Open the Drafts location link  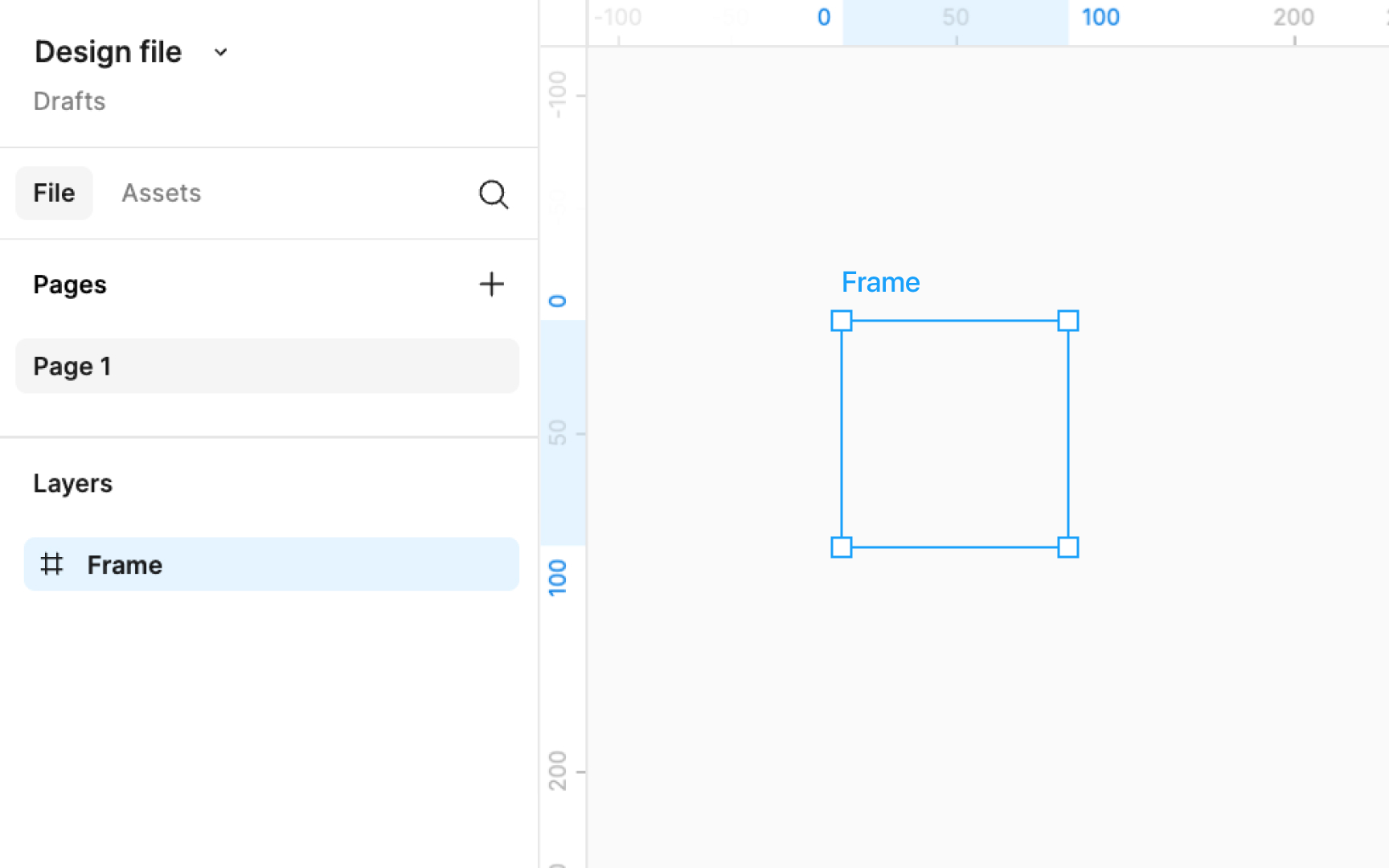click(69, 101)
